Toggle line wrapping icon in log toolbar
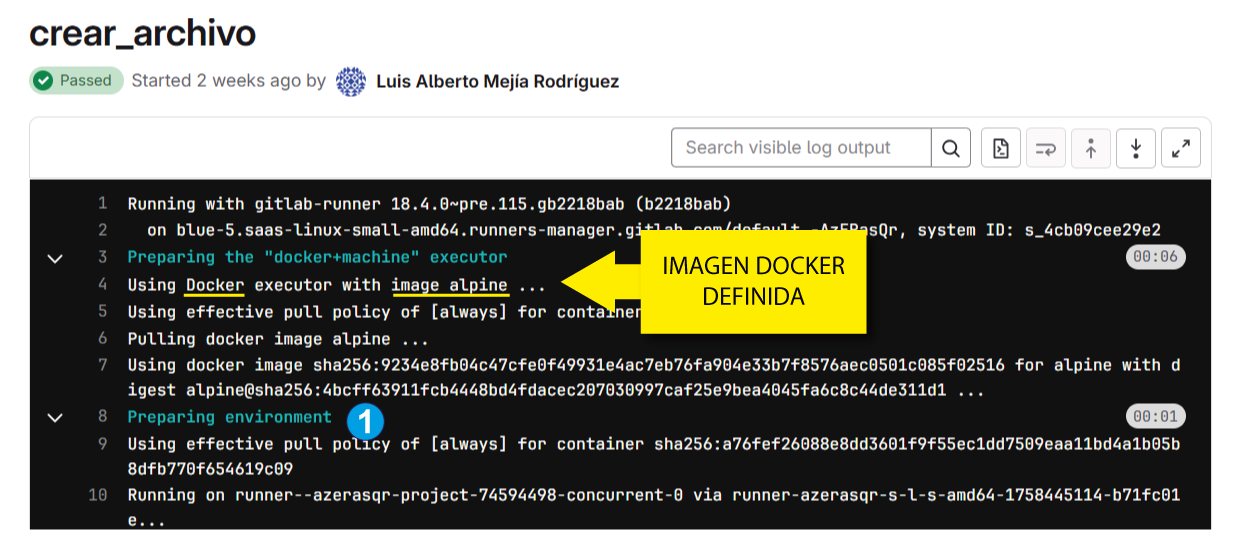Image resolution: width=1239 pixels, height=548 pixels. 1045,148
